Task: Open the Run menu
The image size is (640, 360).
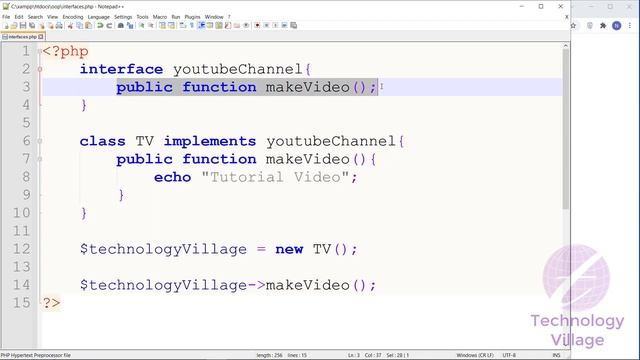Action: tap(176, 17)
